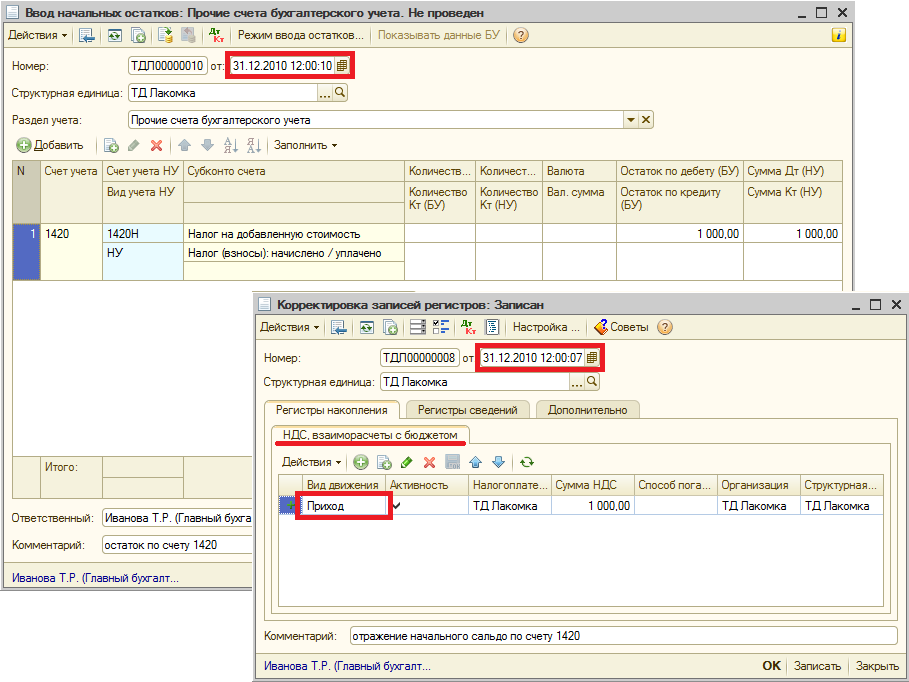This screenshot has height=682, width=909.
Task: Click the help question mark icon next to Советы
Action: click(665, 327)
